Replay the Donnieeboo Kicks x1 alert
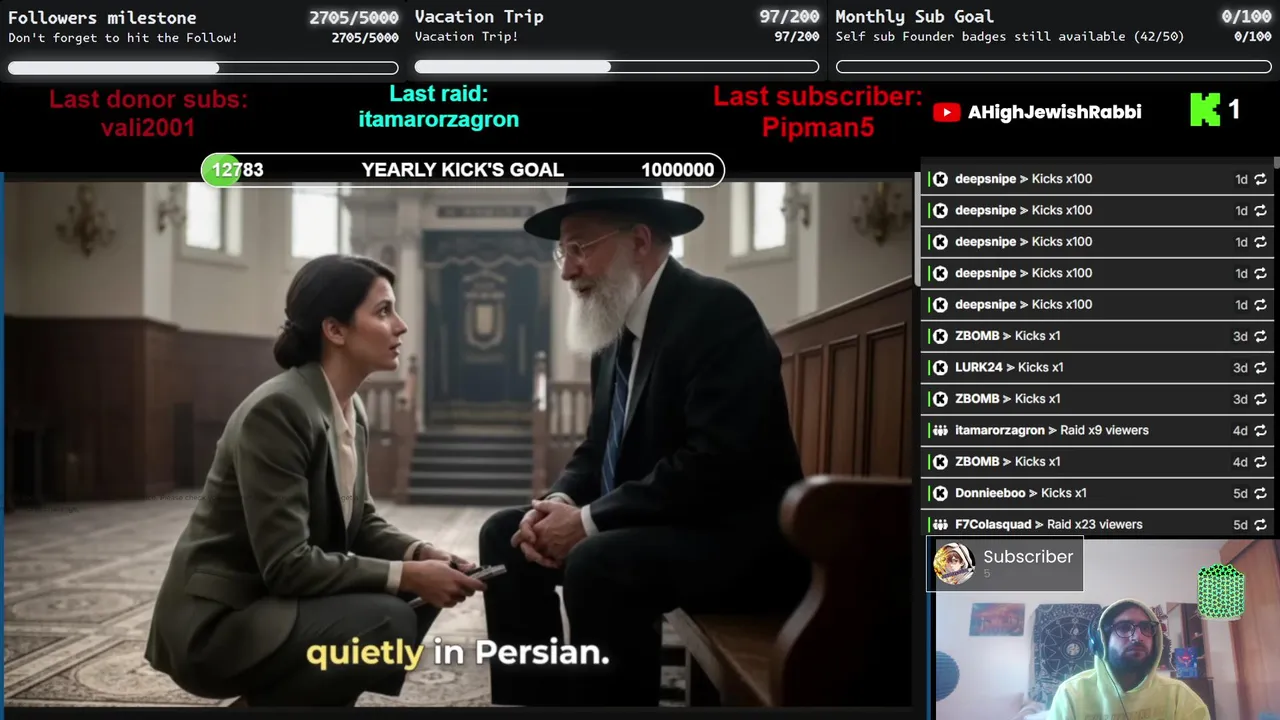 1260,493
